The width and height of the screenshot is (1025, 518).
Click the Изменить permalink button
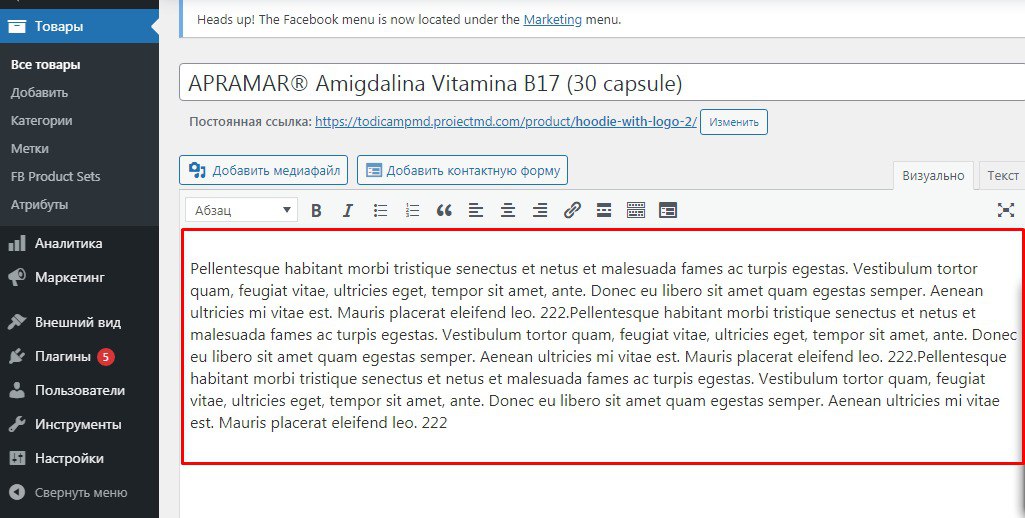tap(733, 122)
